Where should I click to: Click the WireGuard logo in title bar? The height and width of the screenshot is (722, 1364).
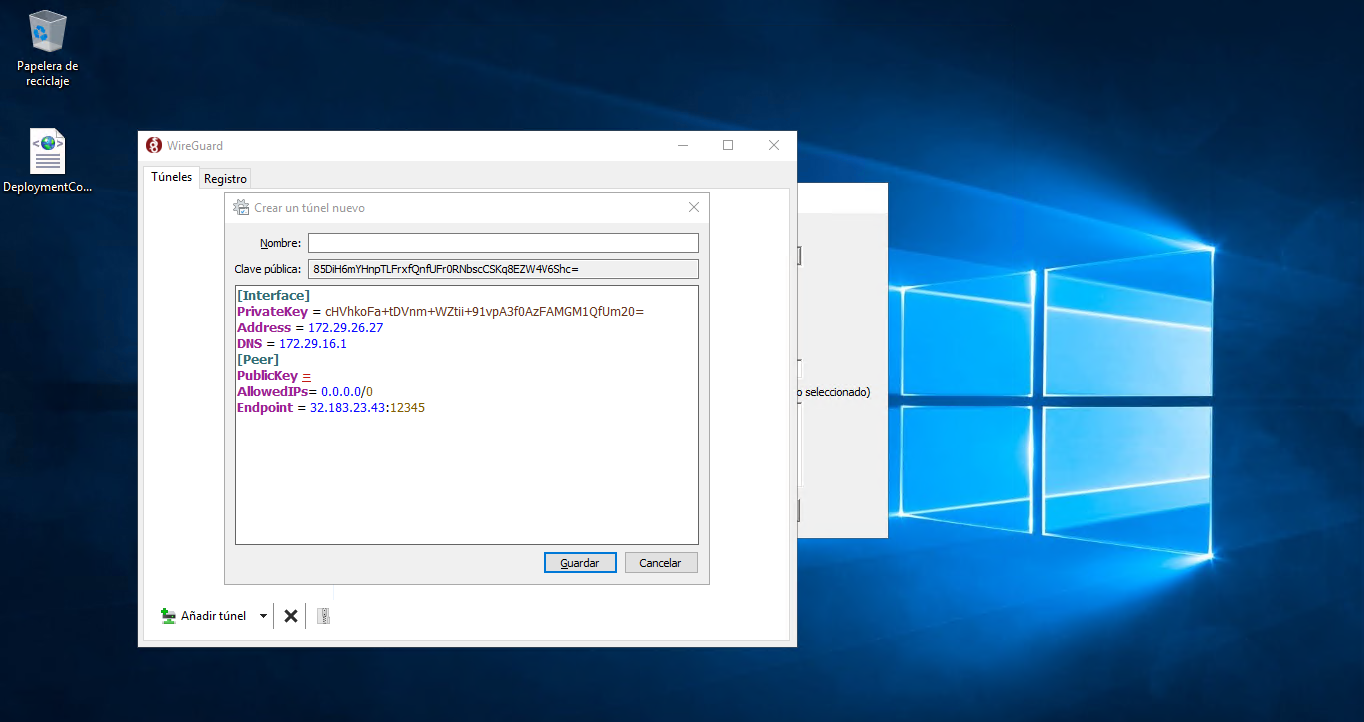(154, 145)
